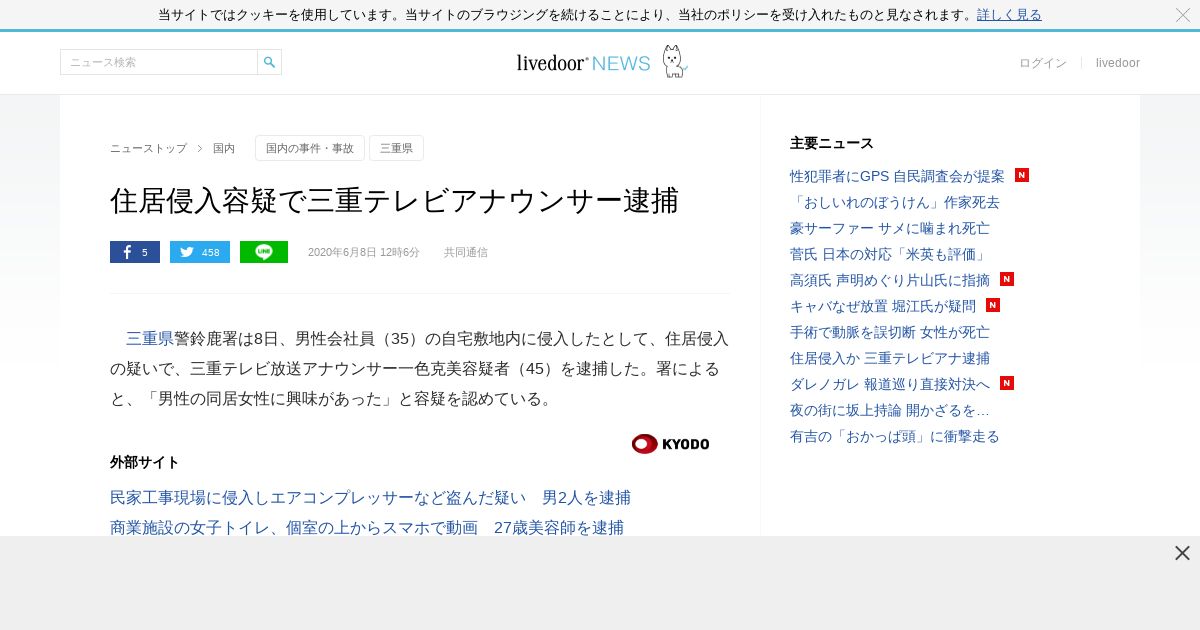
Task: Click the 主要ニュース heading
Action: coord(832,143)
